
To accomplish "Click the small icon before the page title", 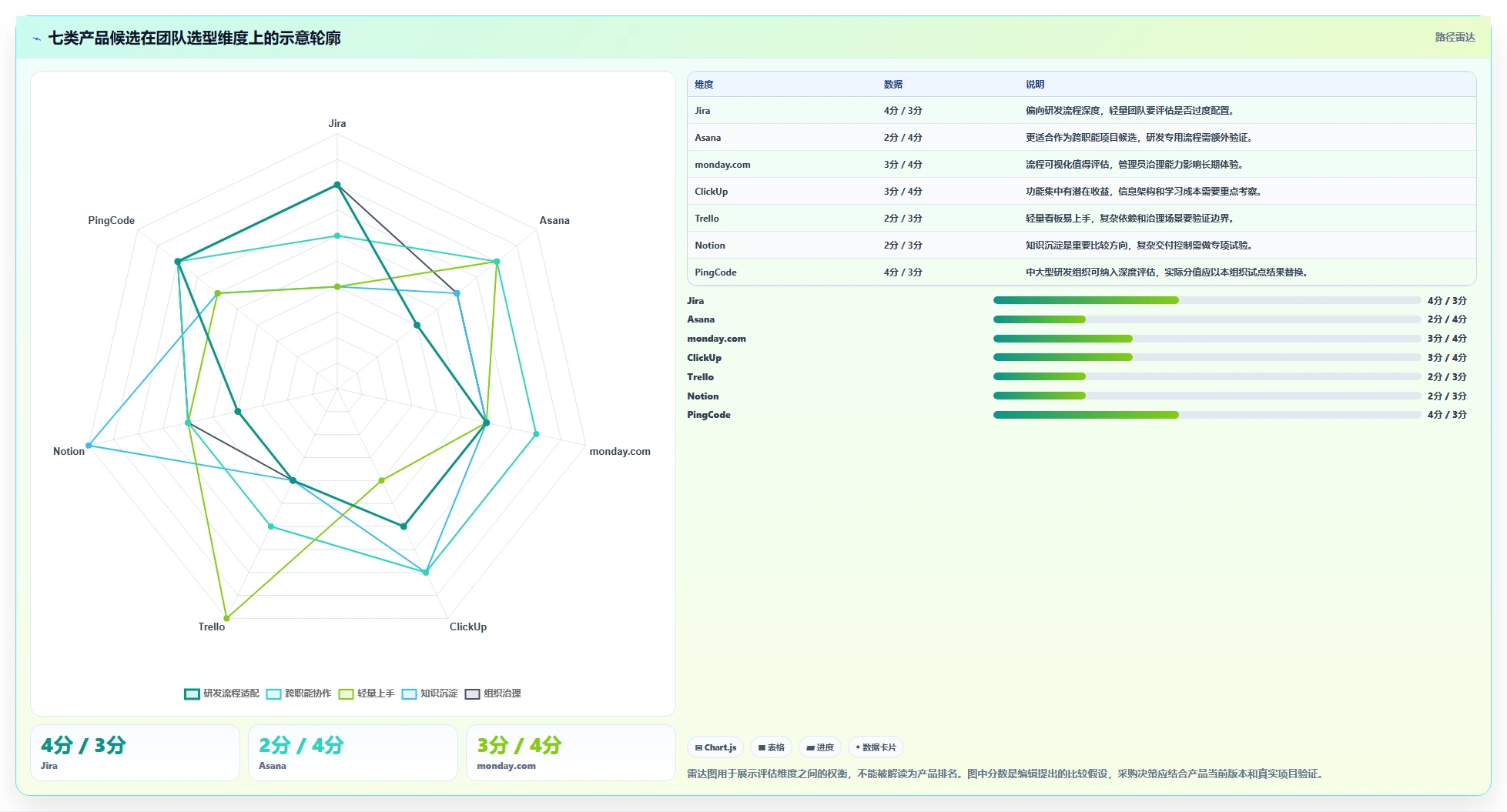I will coord(36,38).
